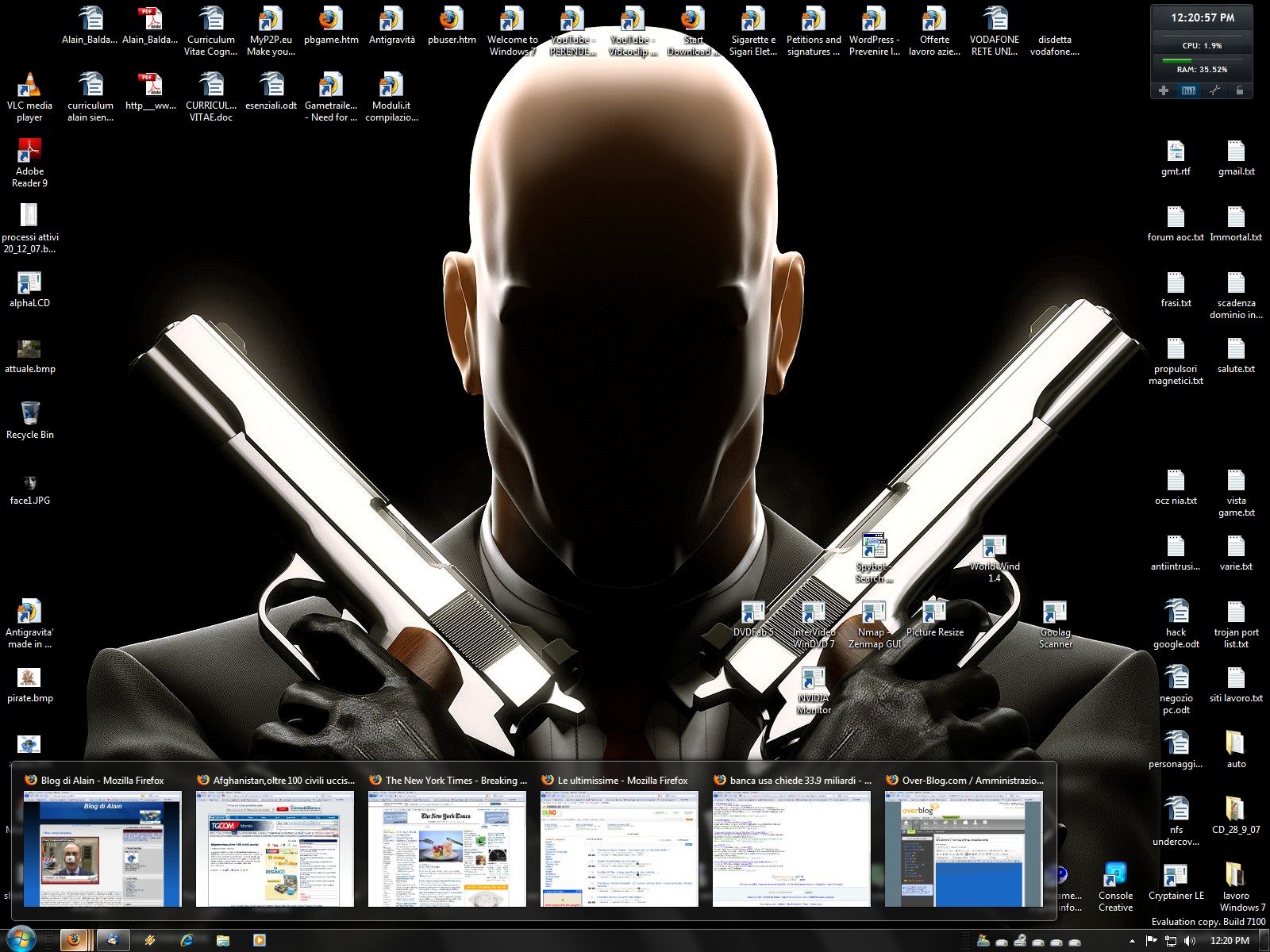
Task: Launch InterVideo WinDVD 7 shortcut
Action: coord(814,624)
